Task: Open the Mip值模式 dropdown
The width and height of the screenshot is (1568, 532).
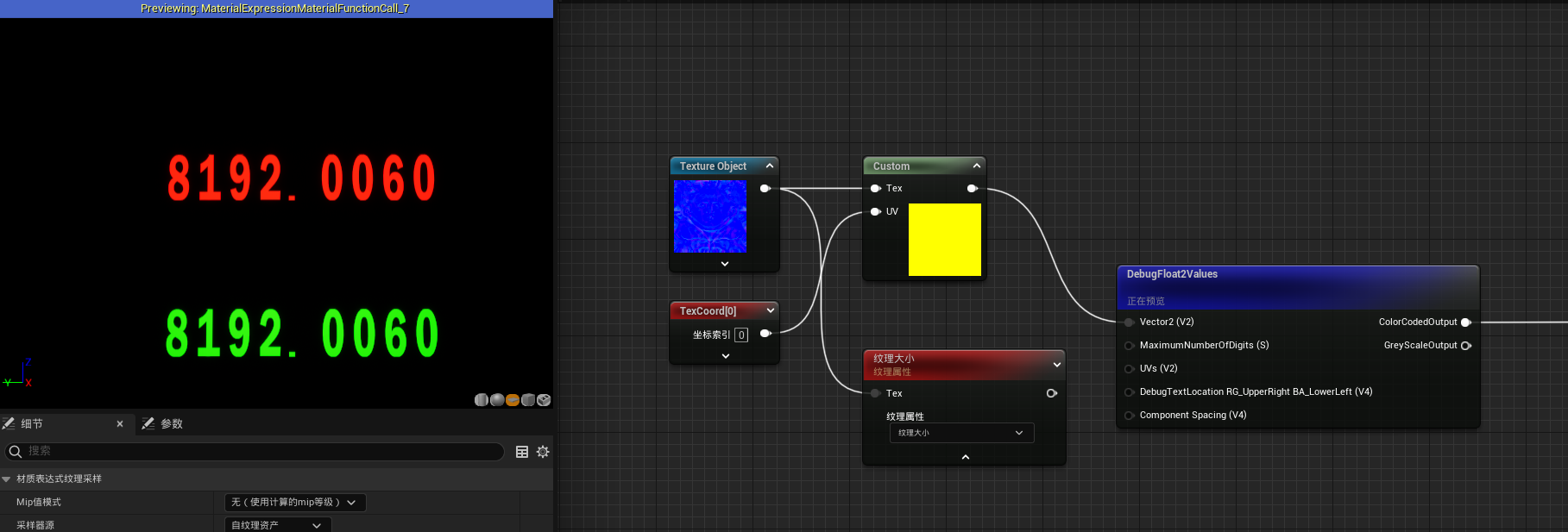Action: click(294, 503)
